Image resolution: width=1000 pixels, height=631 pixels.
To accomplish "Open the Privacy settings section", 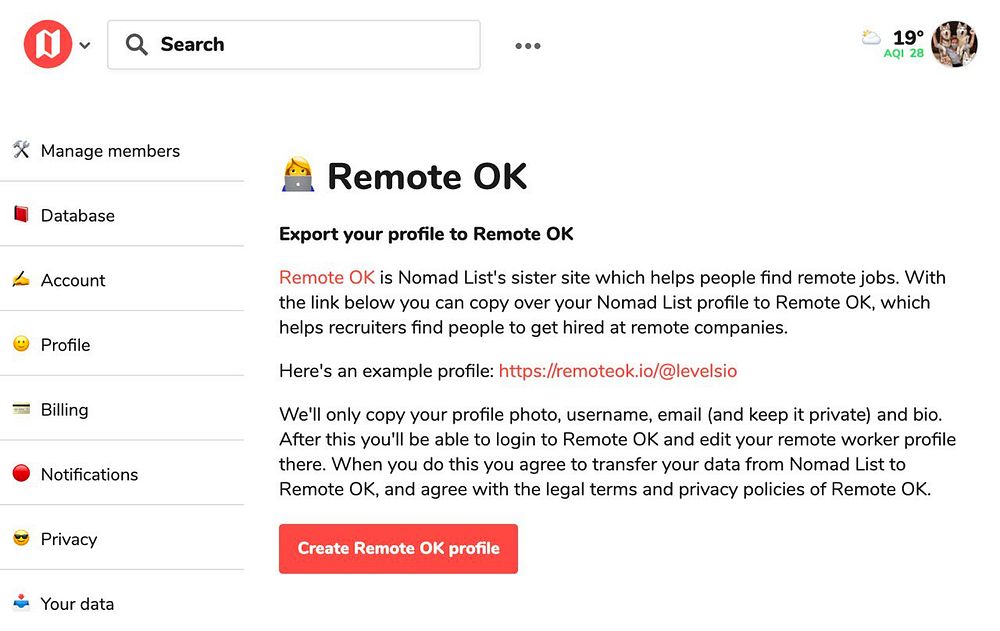I will point(69,539).
